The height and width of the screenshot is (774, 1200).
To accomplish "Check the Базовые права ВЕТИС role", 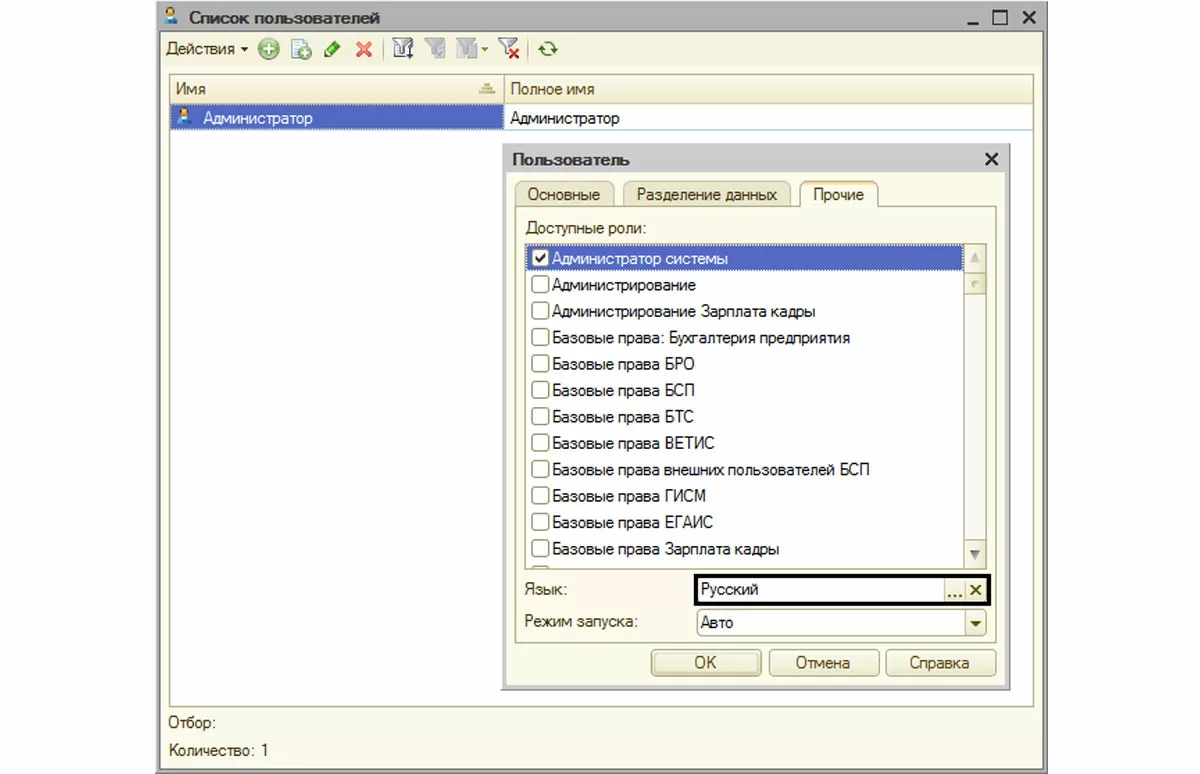I will click(x=540, y=443).
